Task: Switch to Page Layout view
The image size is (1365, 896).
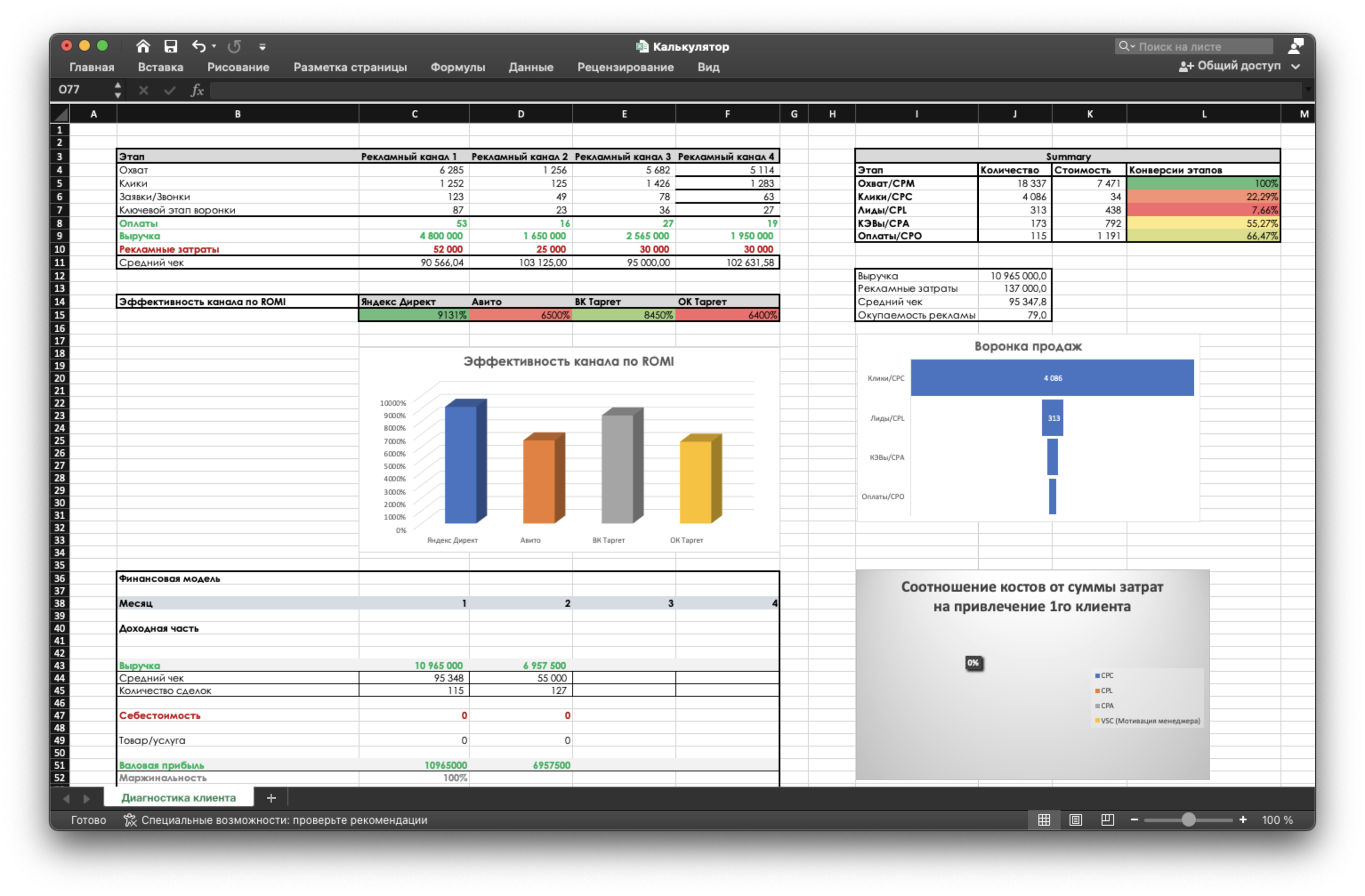Action: (x=1075, y=820)
